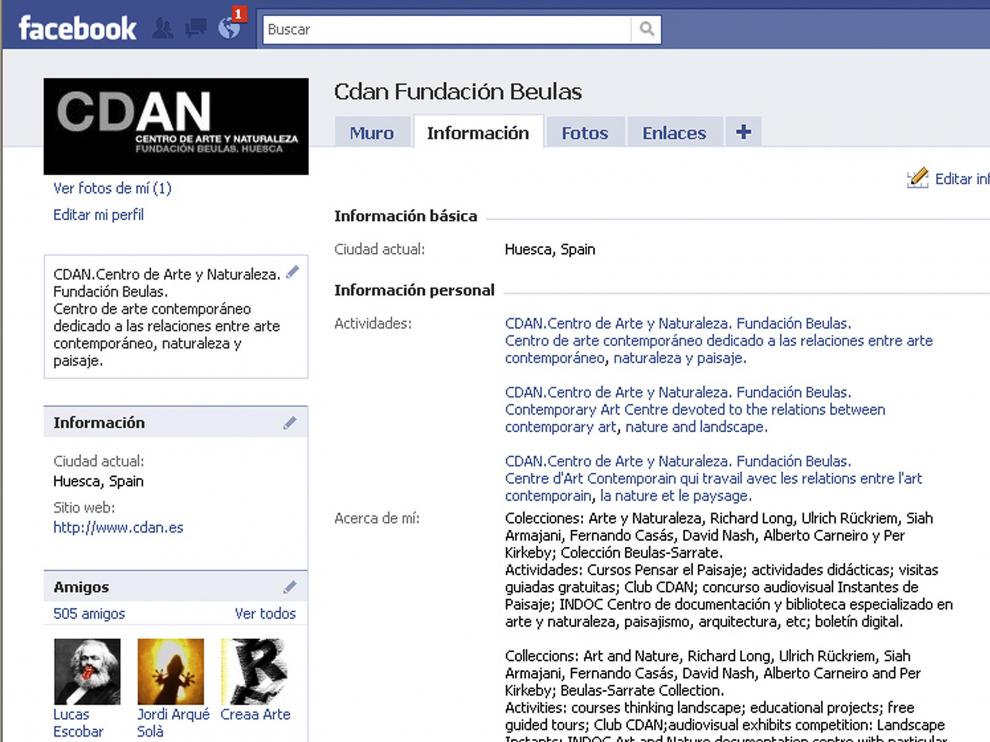
Task: Click the page title Cdan Fundación Beulas
Action: 458,92
